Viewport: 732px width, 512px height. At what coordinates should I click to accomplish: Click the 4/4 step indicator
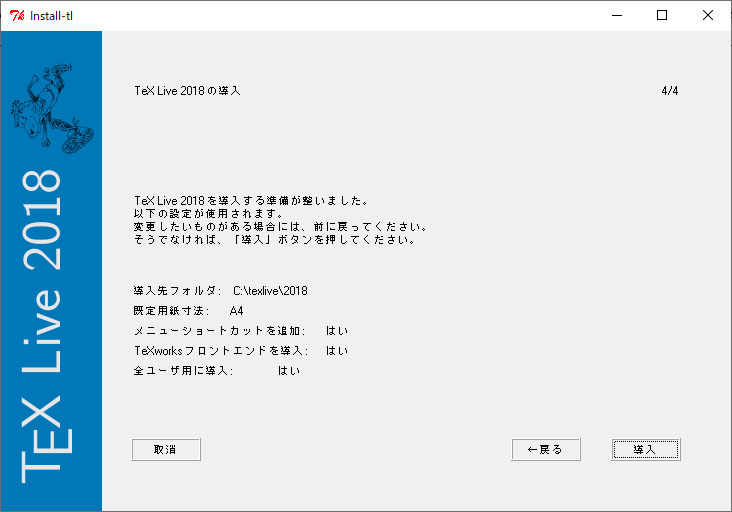click(x=669, y=91)
